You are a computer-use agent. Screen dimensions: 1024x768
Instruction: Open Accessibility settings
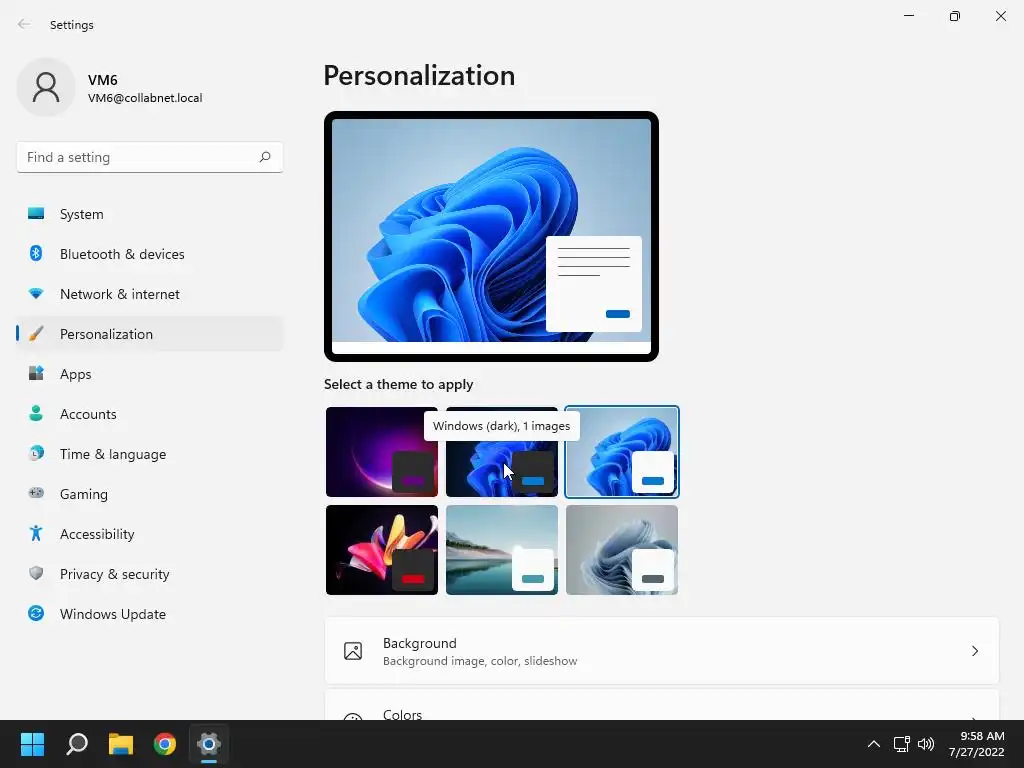150,534
